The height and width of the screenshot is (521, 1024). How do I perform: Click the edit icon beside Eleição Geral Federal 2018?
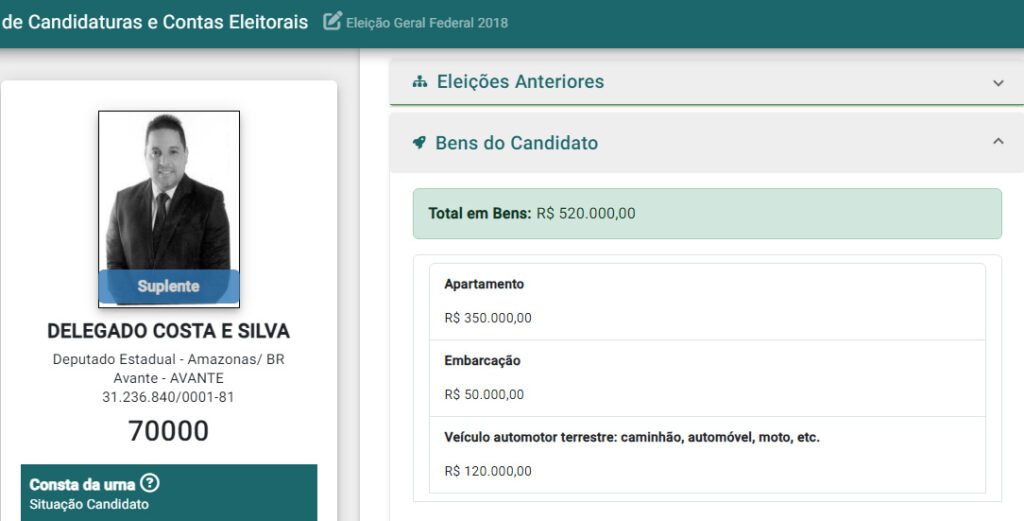click(332, 21)
